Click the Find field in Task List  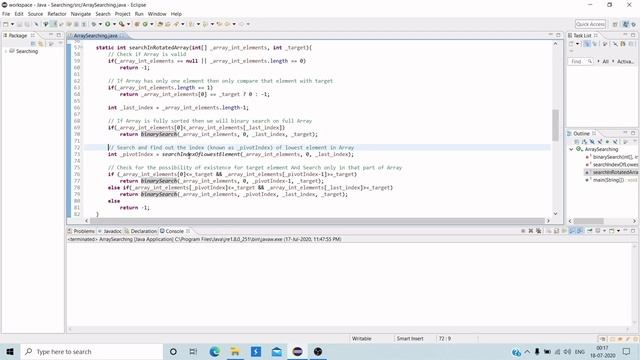coord(580,61)
